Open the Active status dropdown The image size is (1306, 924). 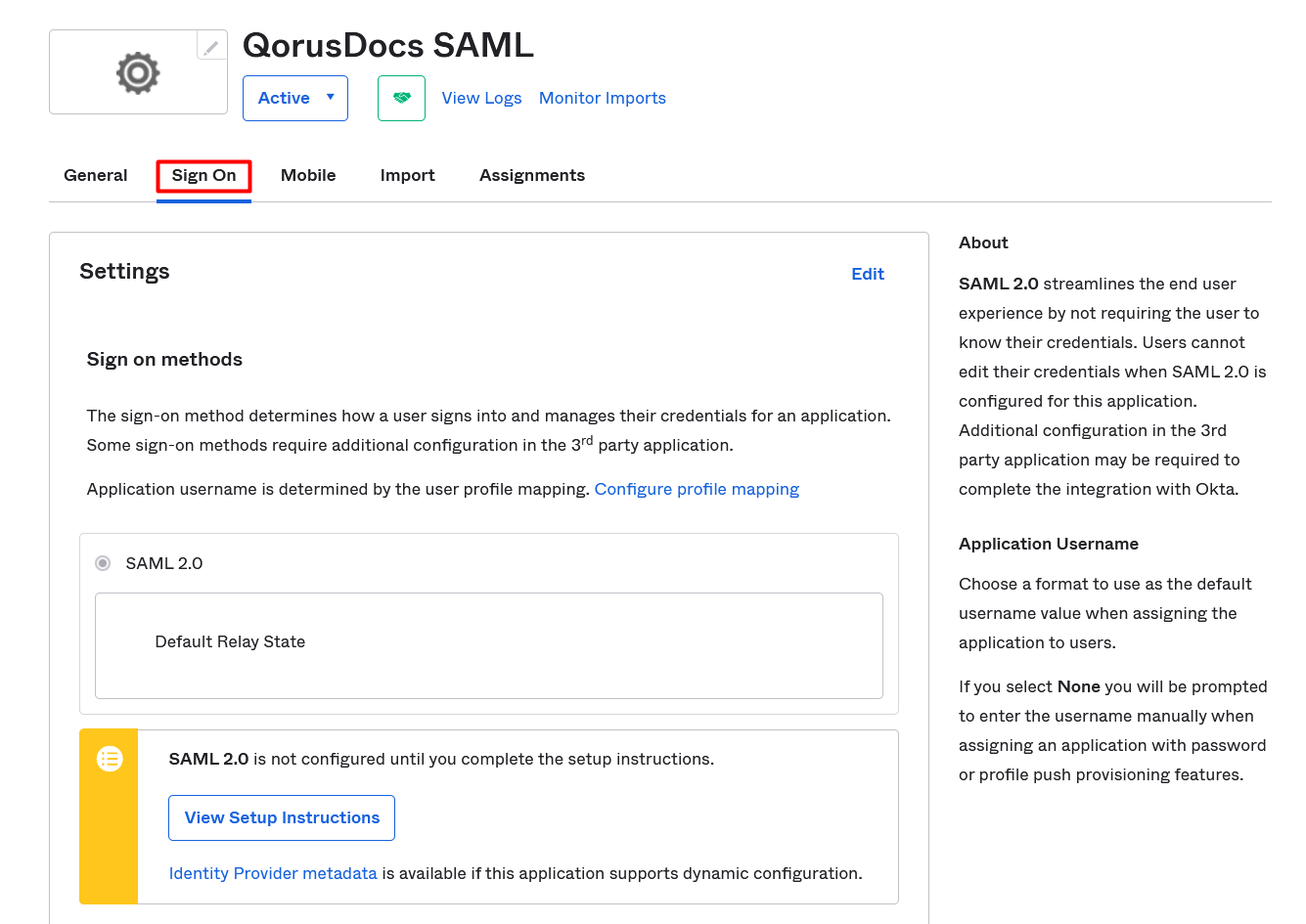point(295,98)
